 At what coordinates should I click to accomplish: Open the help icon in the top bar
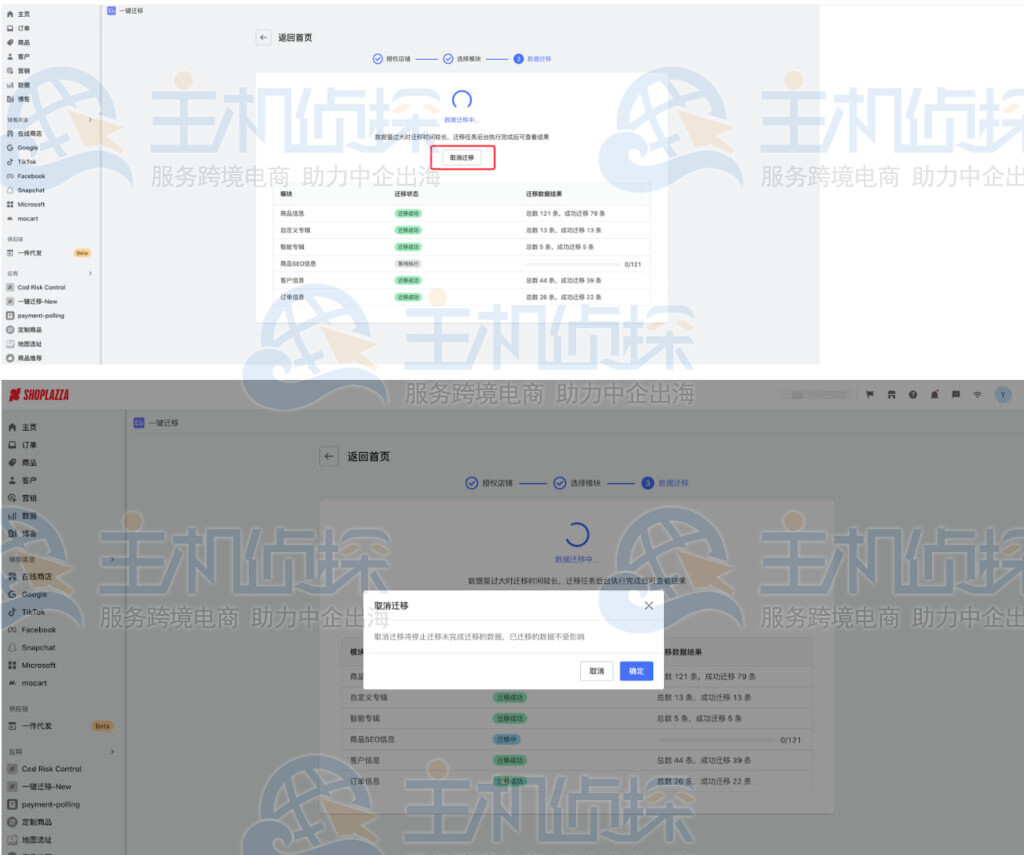[912, 394]
